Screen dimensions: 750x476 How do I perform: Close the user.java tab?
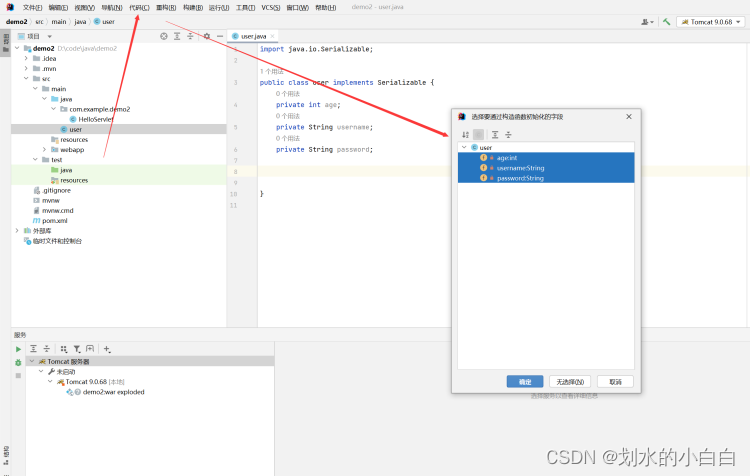tap(273, 36)
